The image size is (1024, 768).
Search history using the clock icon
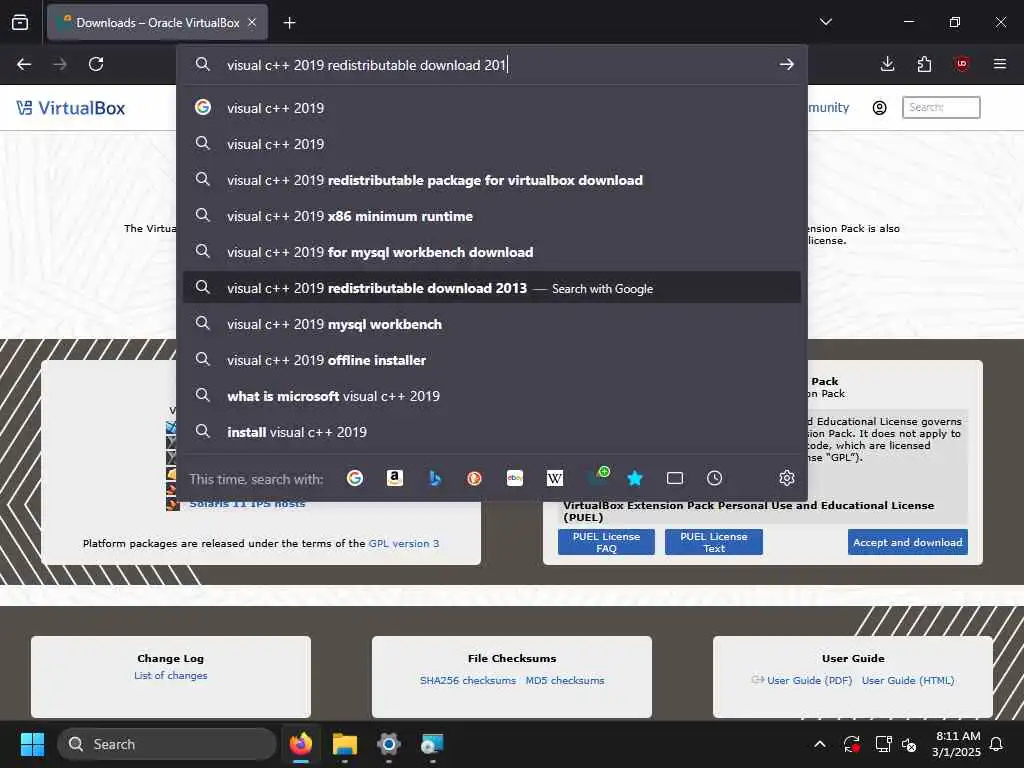[714, 478]
